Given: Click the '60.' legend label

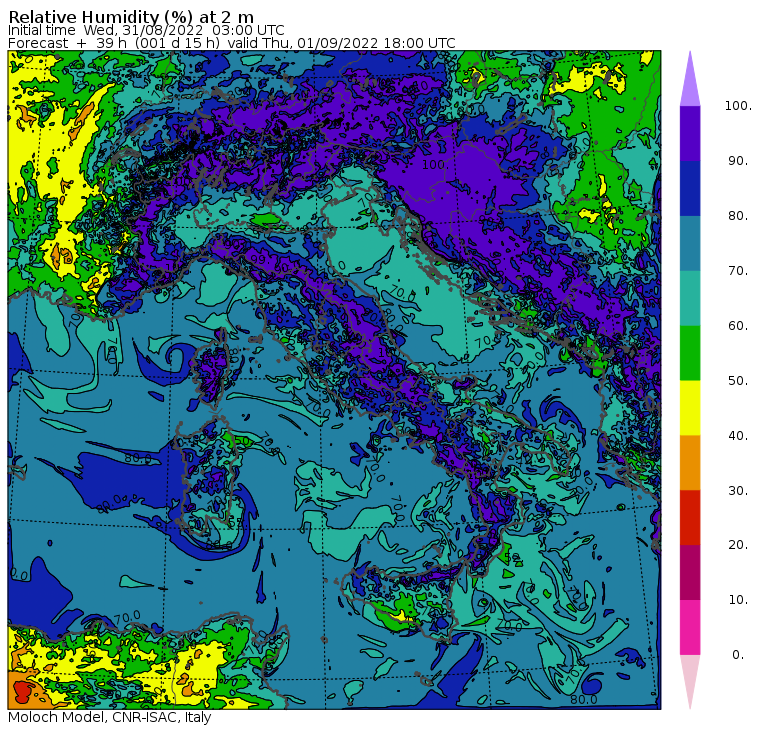Looking at the screenshot, I should pyautogui.click(x=738, y=325).
